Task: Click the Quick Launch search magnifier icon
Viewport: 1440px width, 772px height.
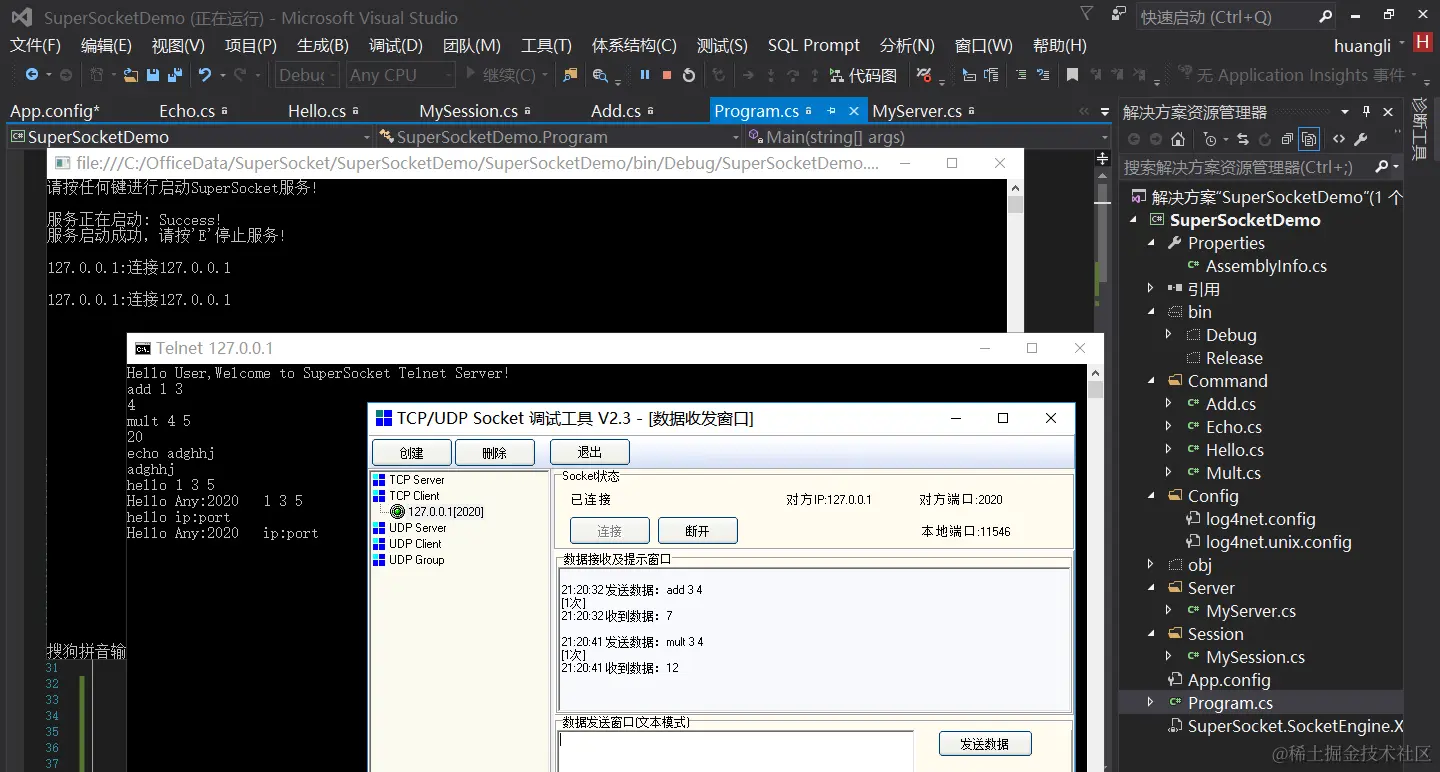Action: 1325,16
